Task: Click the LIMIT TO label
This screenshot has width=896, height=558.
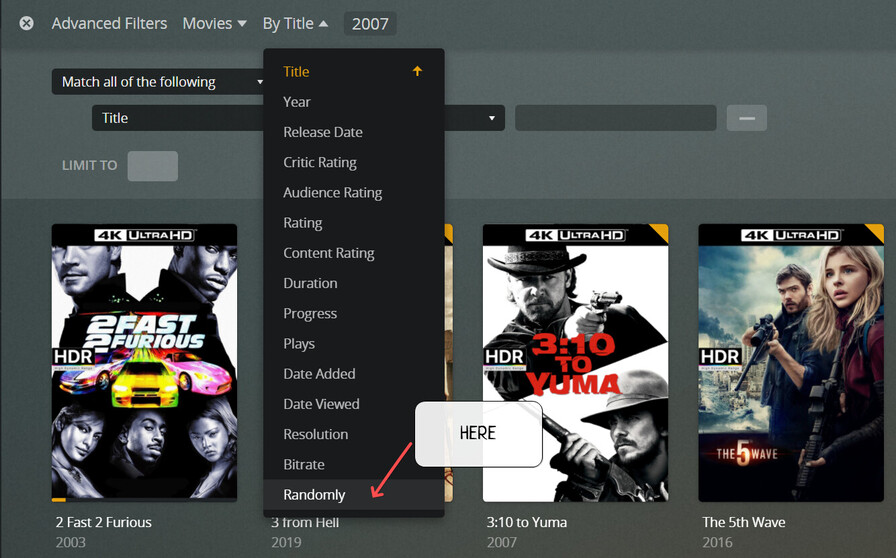Action: click(x=89, y=165)
